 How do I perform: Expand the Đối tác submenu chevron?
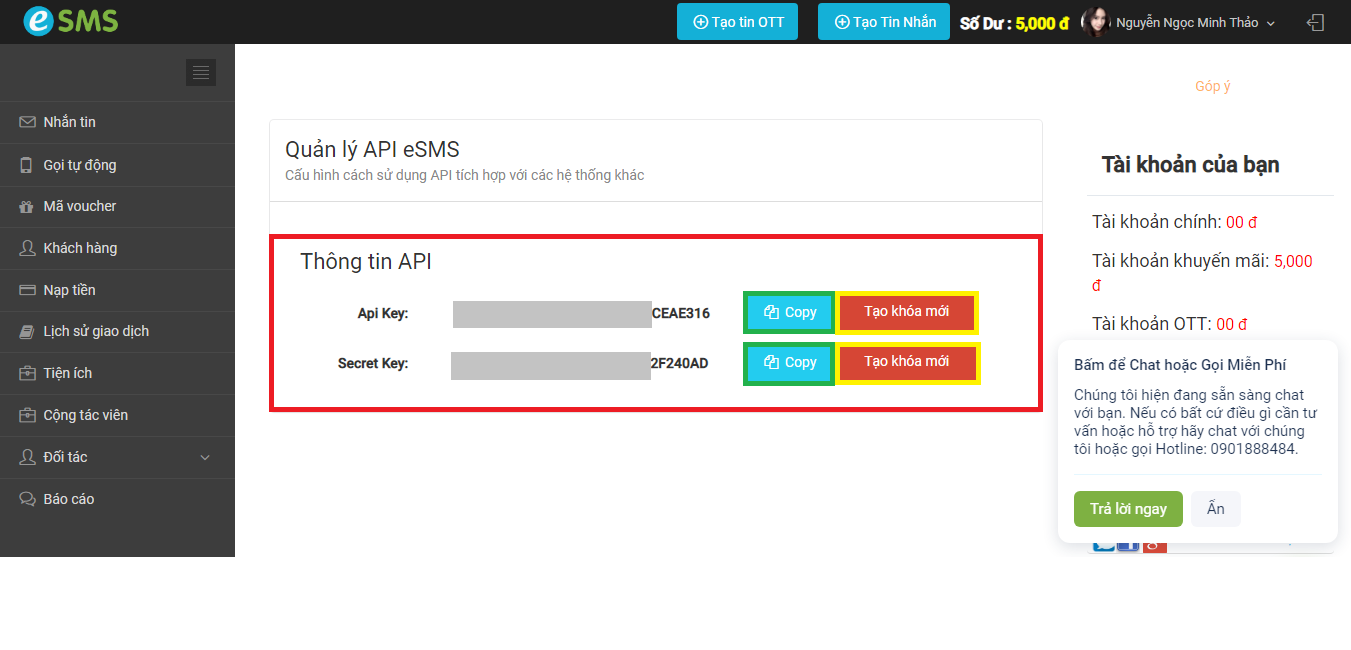pos(205,458)
